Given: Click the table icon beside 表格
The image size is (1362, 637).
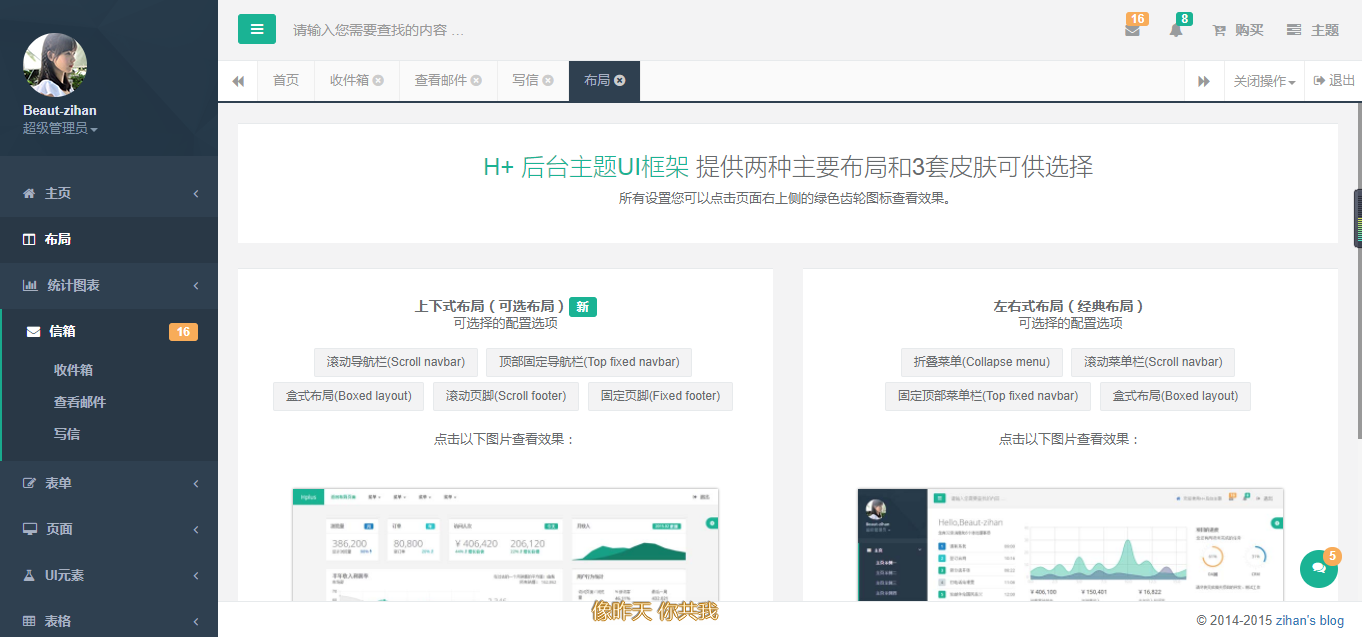Looking at the screenshot, I should (x=29, y=621).
